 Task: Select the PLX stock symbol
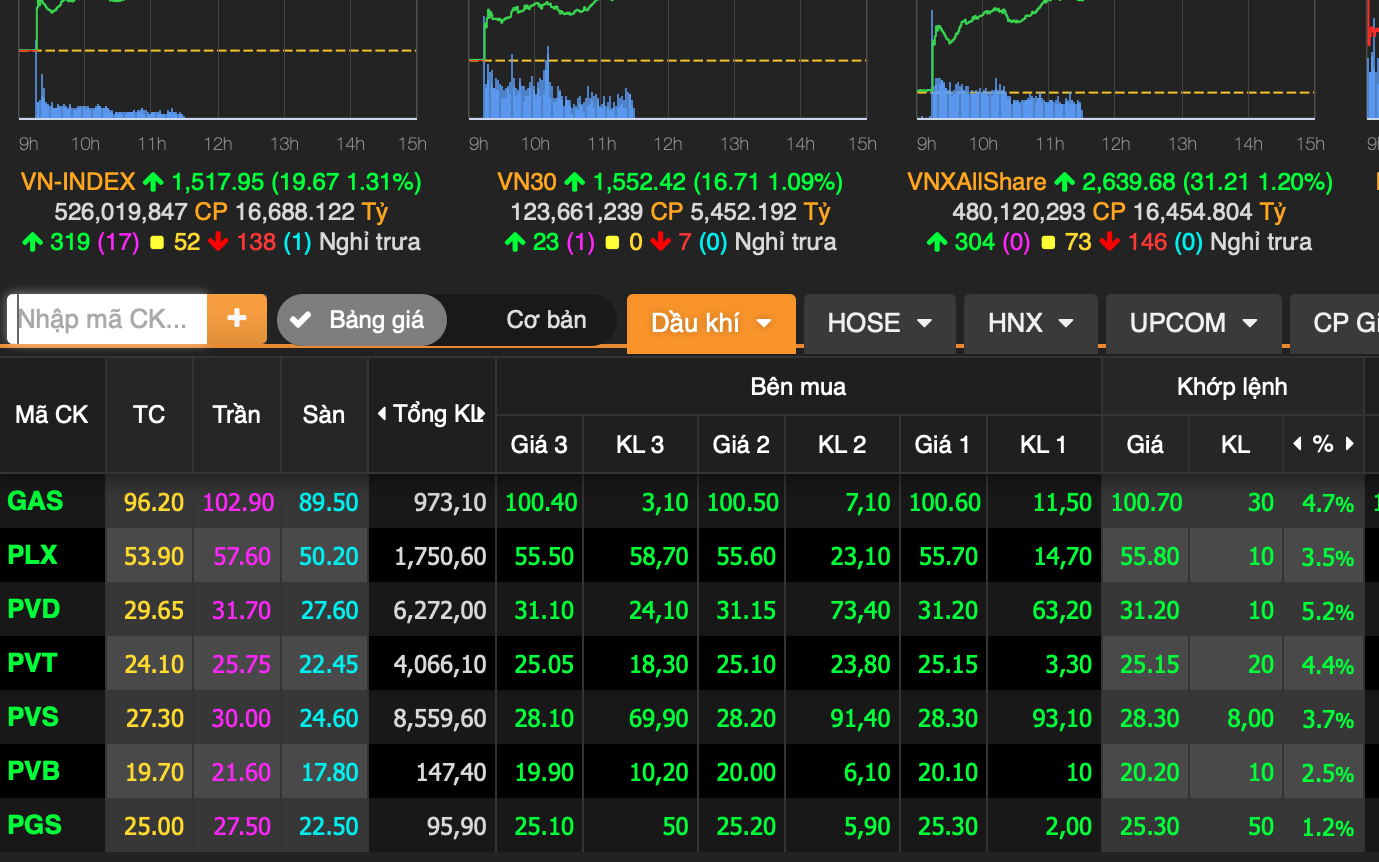33,555
